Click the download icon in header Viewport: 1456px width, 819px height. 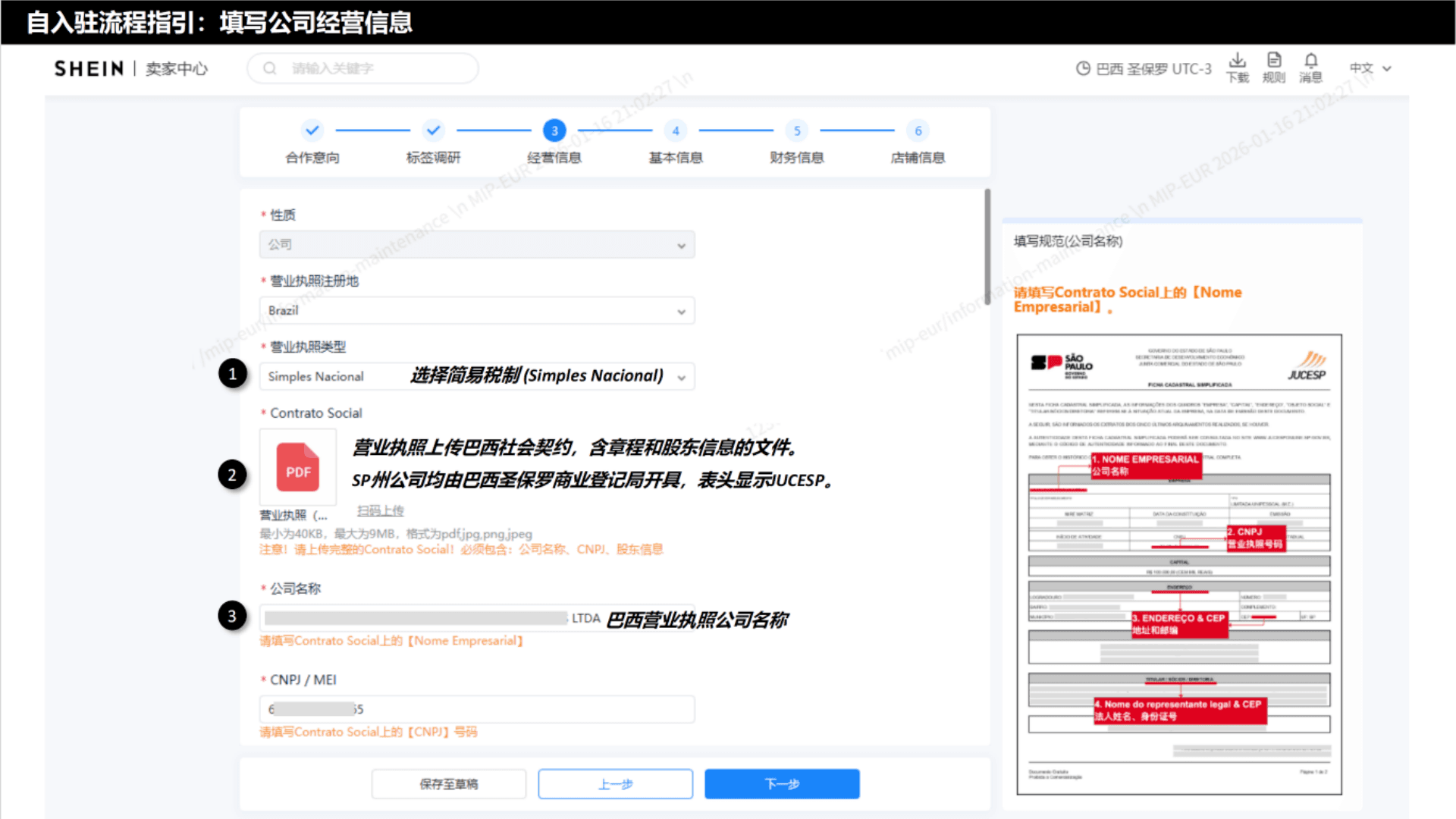1238,60
